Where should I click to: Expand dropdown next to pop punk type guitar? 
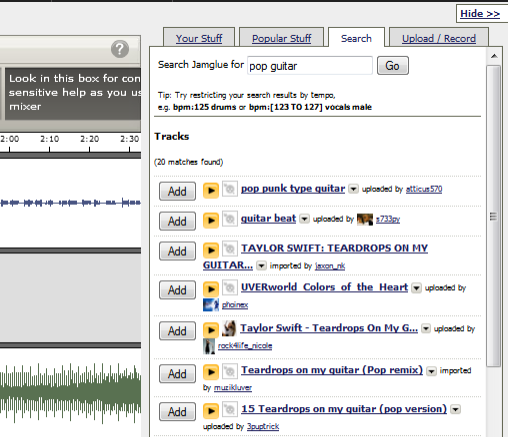pyautogui.click(x=353, y=189)
